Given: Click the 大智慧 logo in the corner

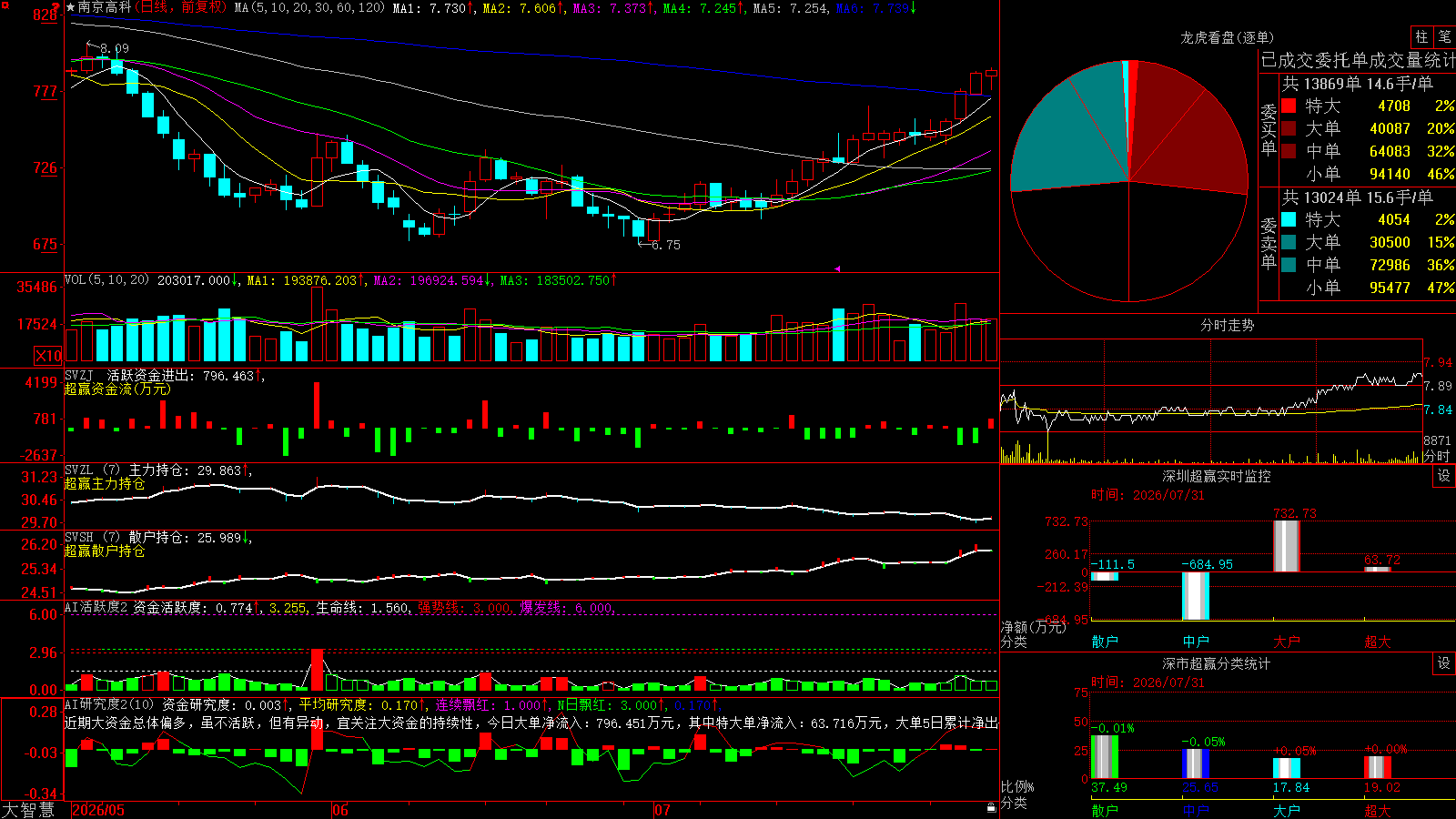Looking at the screenshot, I should tap(28, 810).
